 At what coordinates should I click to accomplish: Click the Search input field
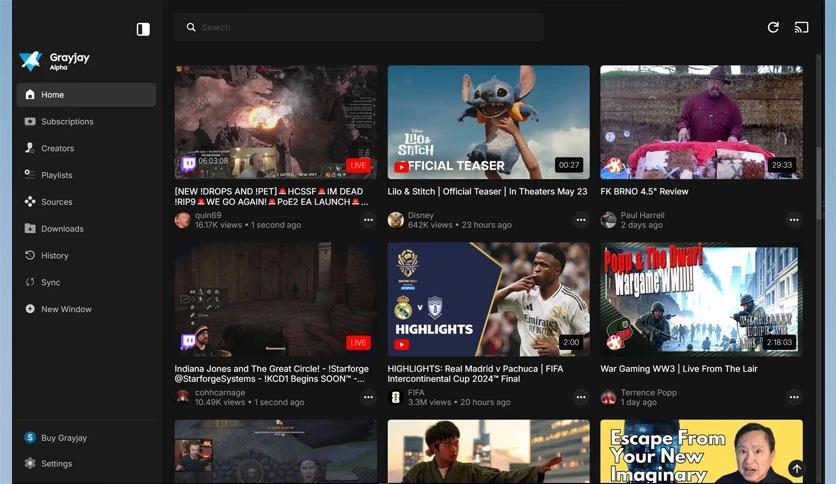tap(360, 28)
